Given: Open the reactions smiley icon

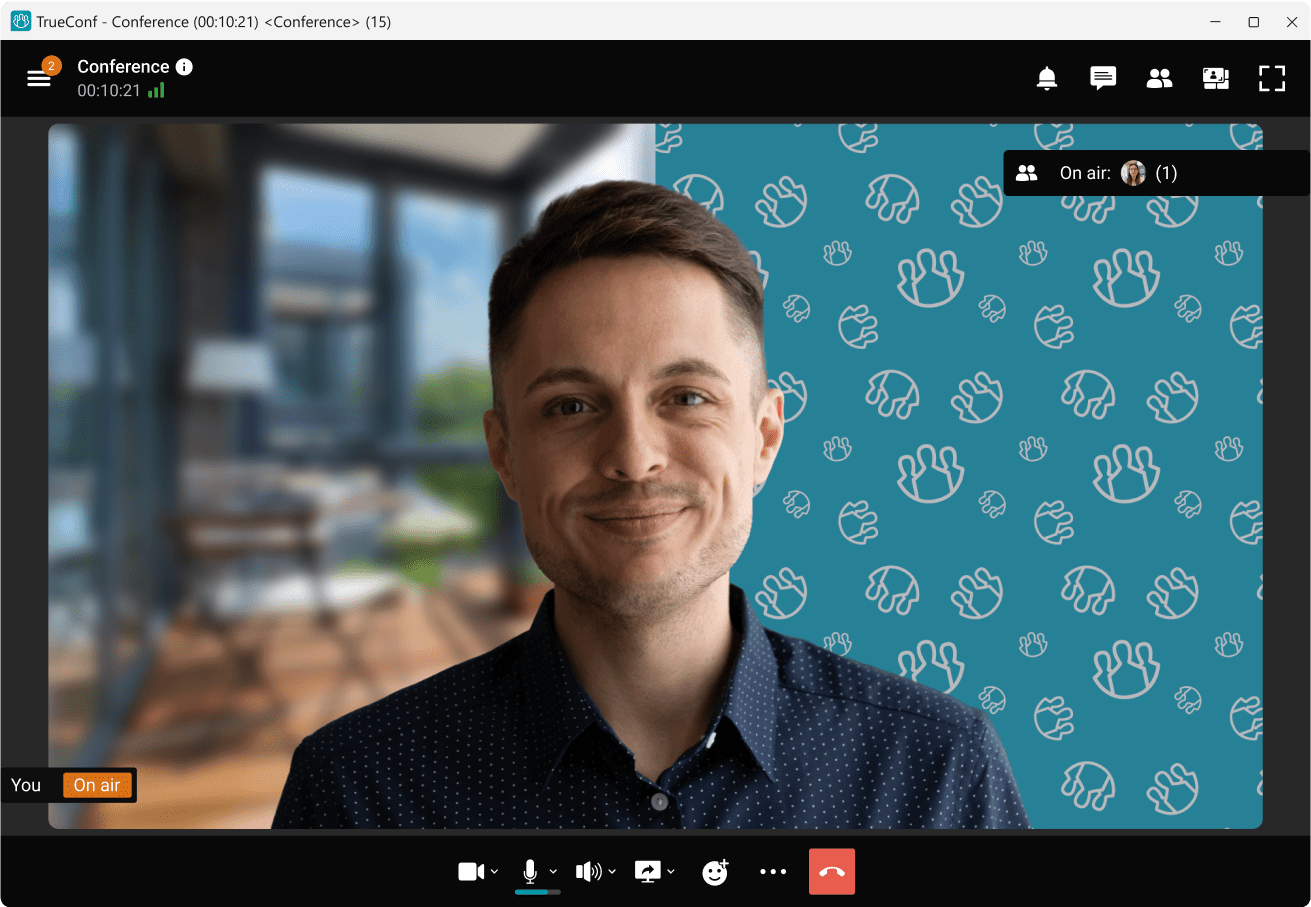Looking at the screenshot, I should click(715, 872).
